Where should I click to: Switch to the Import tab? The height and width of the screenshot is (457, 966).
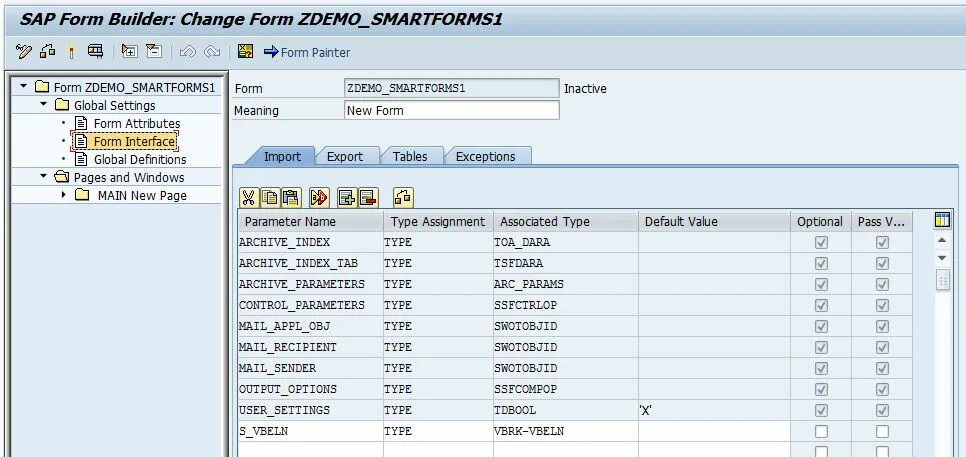282,156
